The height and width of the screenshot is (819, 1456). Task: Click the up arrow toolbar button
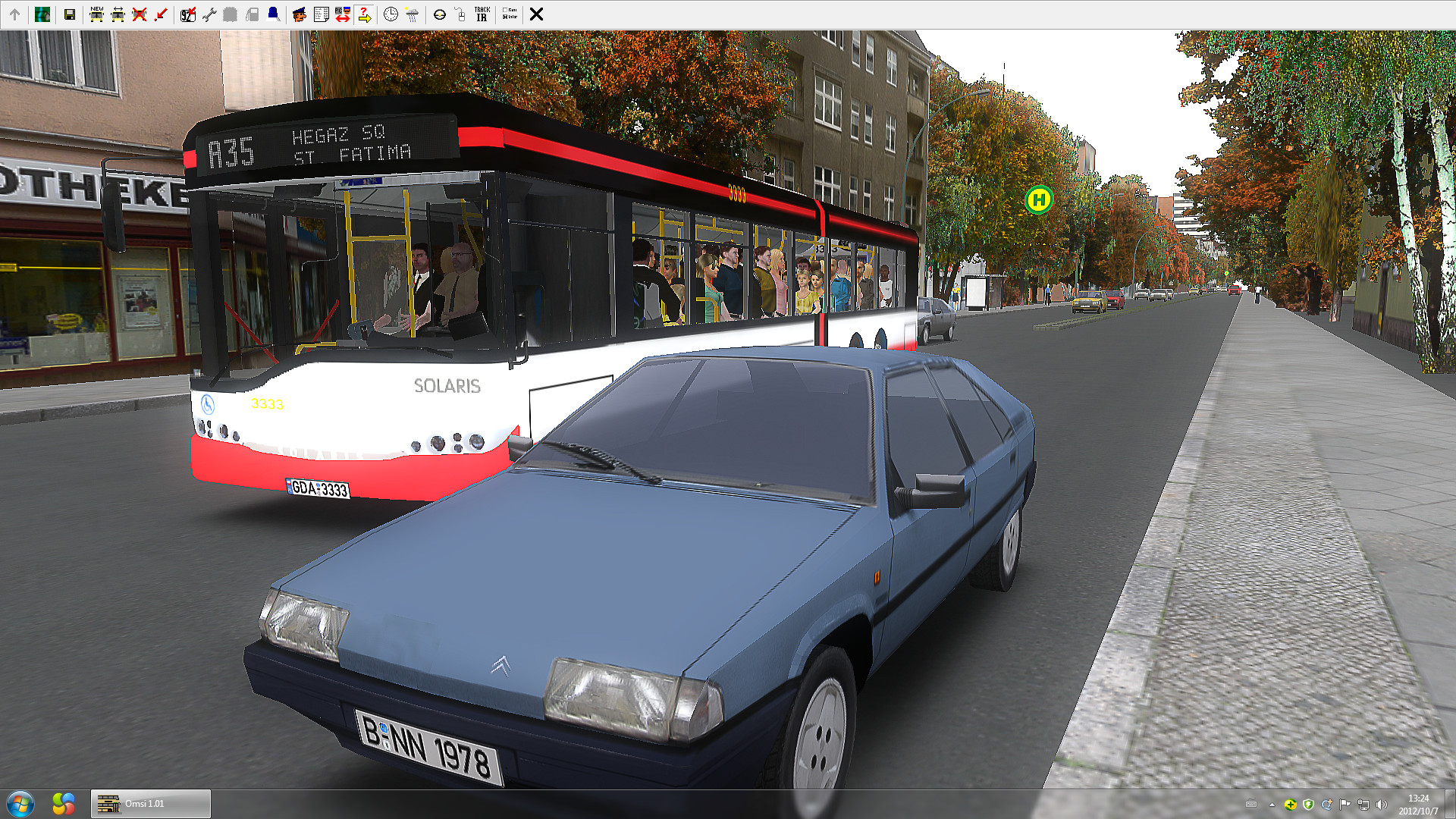(14, 14)
